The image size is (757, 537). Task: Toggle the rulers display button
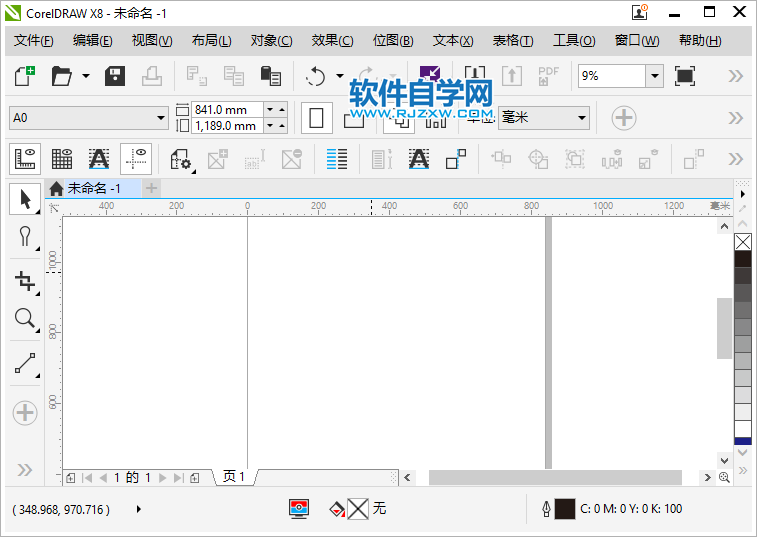pyautogui.click(x=25, y=159)
